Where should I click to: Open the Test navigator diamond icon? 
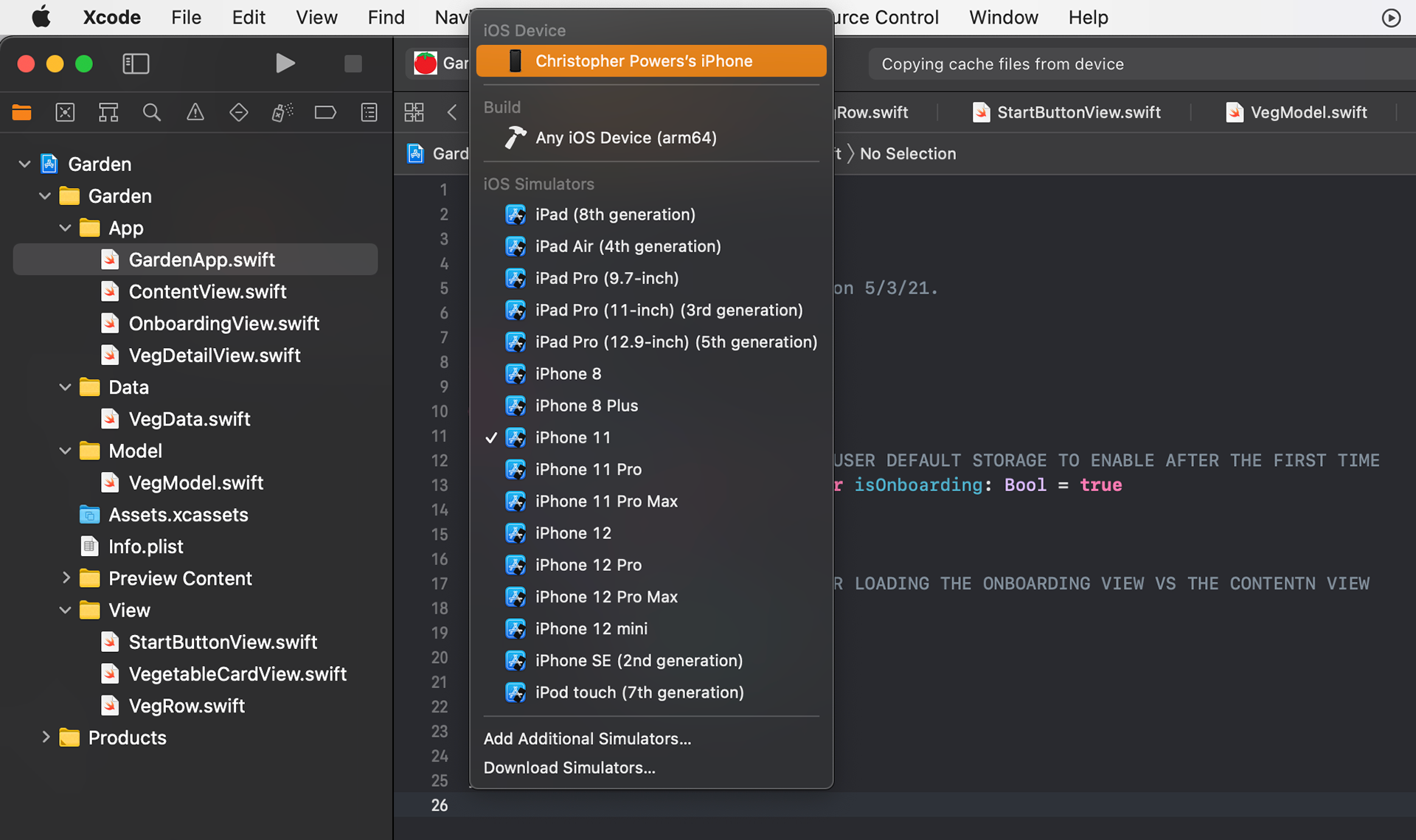click(x=238, y=112)
